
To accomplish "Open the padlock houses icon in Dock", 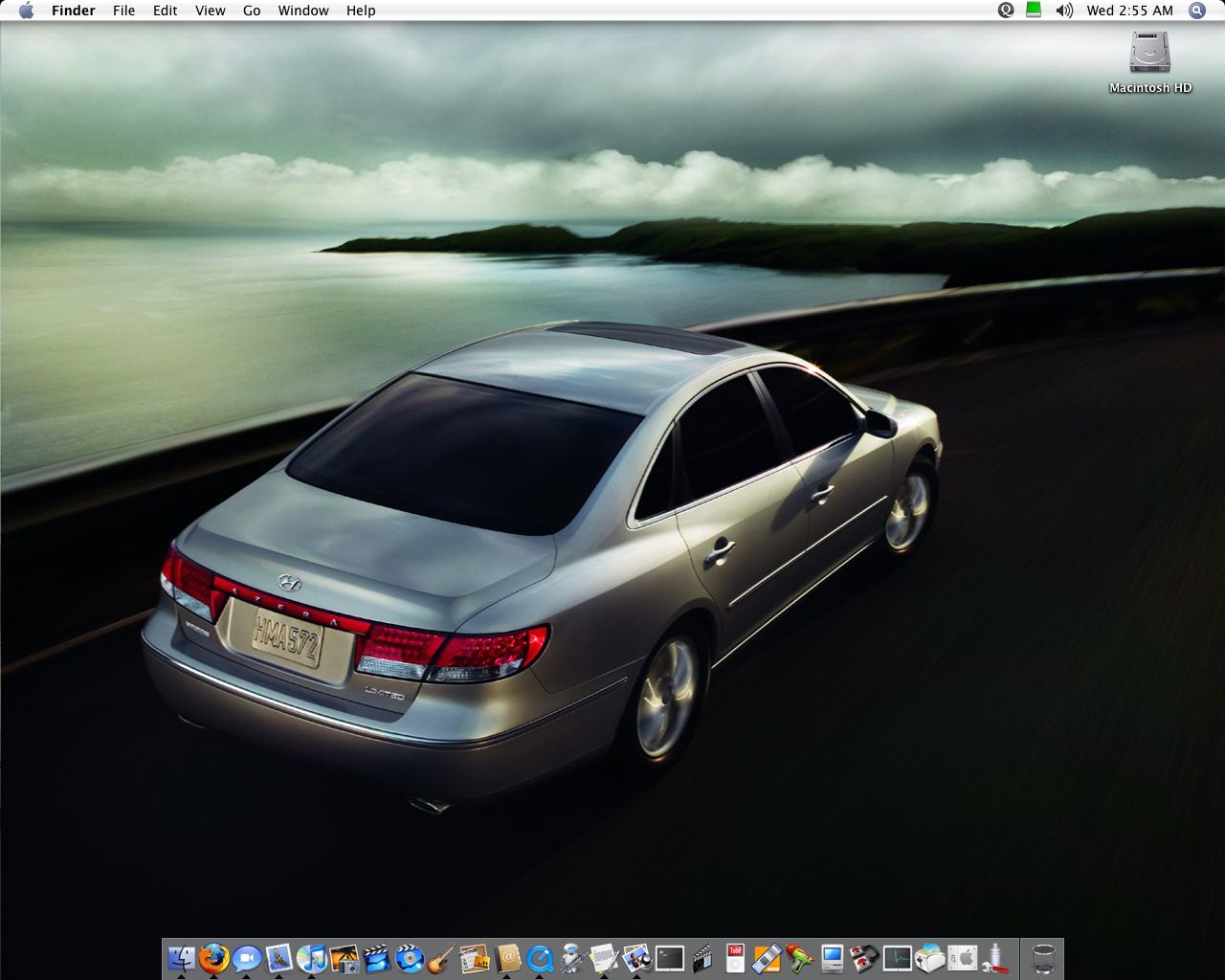I will [x=864, y=957].
